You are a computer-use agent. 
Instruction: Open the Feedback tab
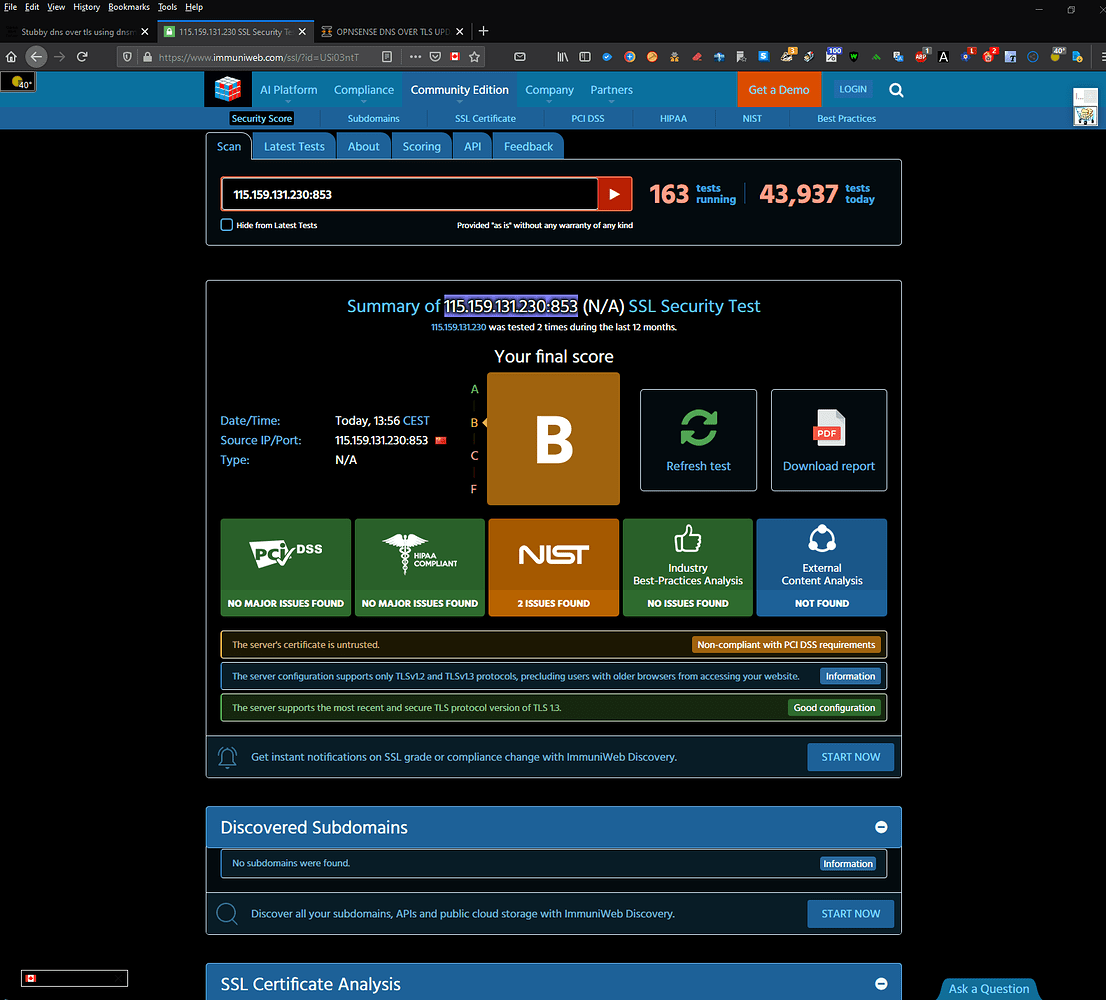coord(528,146)
